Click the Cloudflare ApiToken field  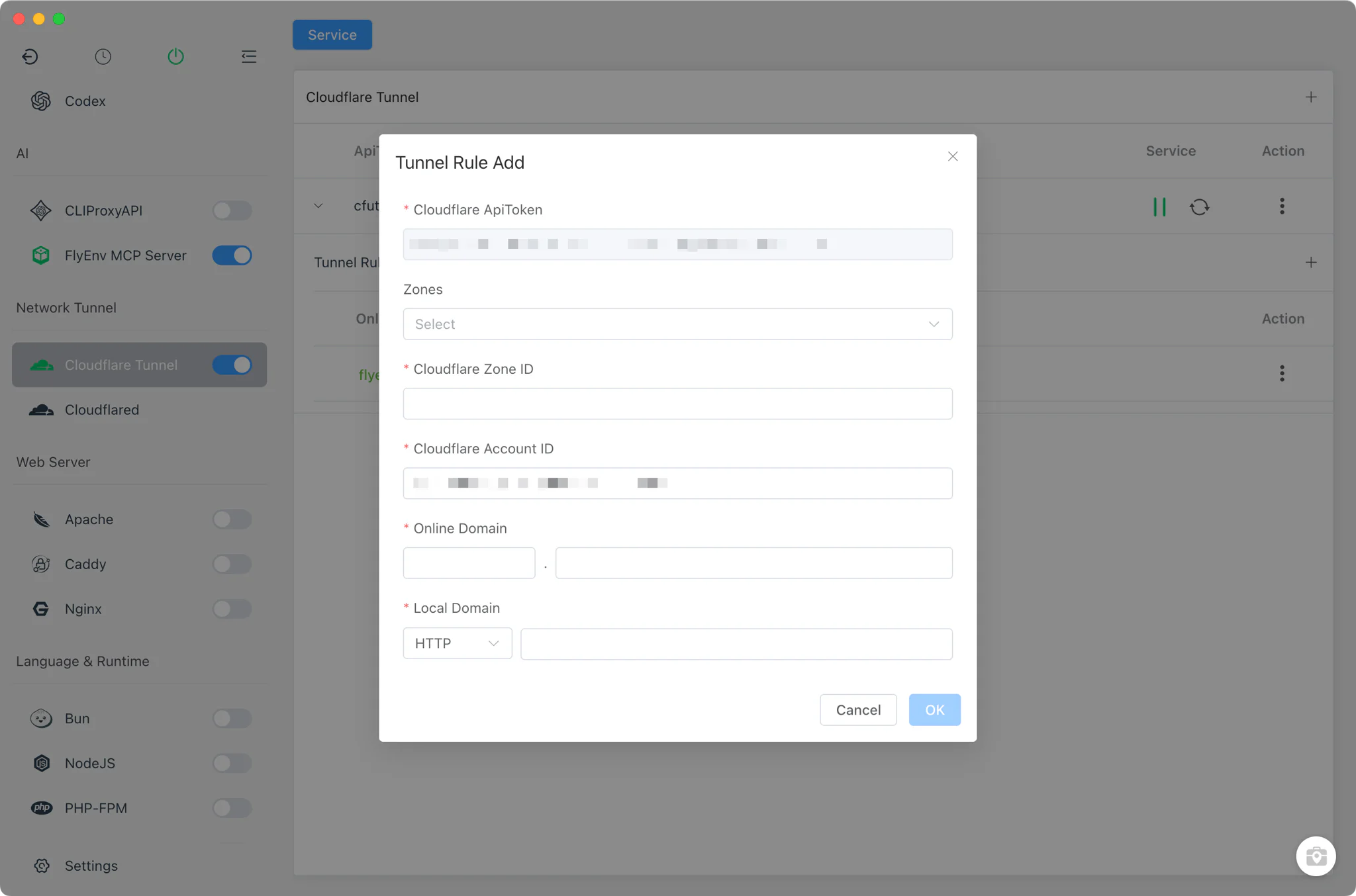[677, 244]
